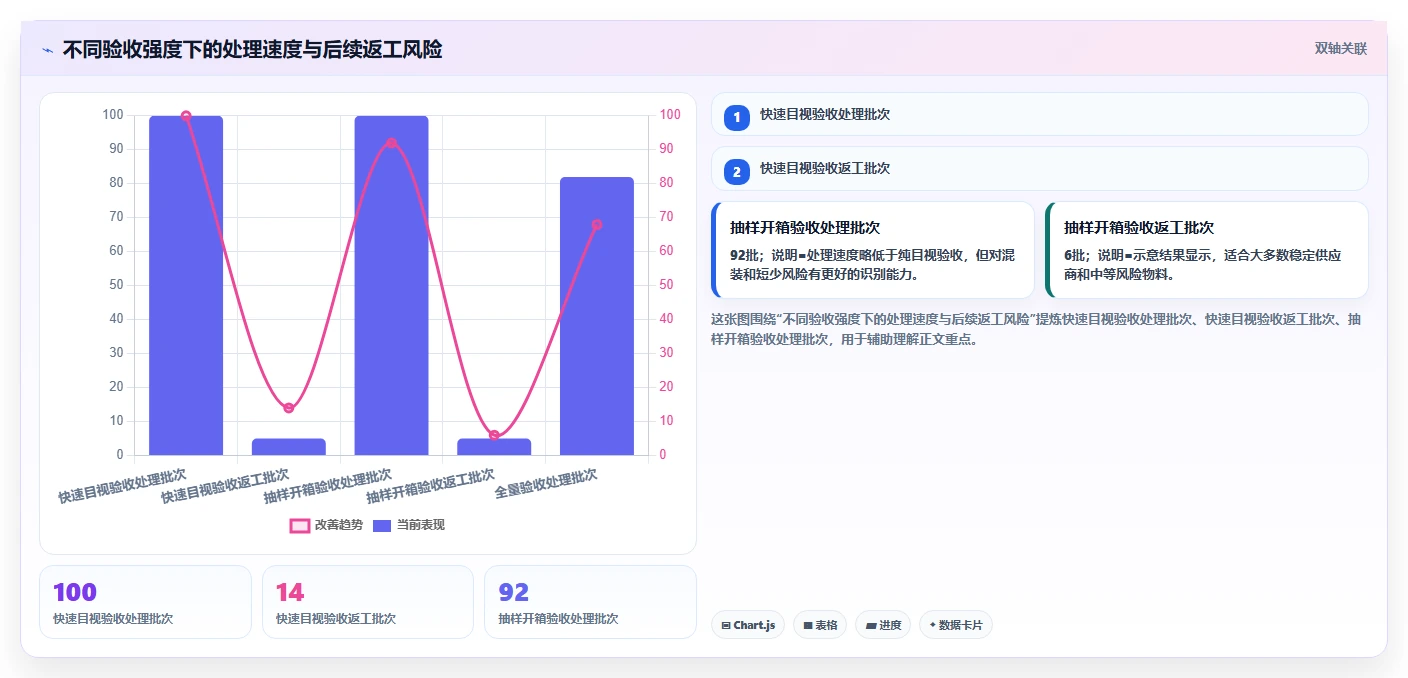Click the Chart.js tag
The image size is (1408, 678).
click(748, 625)
